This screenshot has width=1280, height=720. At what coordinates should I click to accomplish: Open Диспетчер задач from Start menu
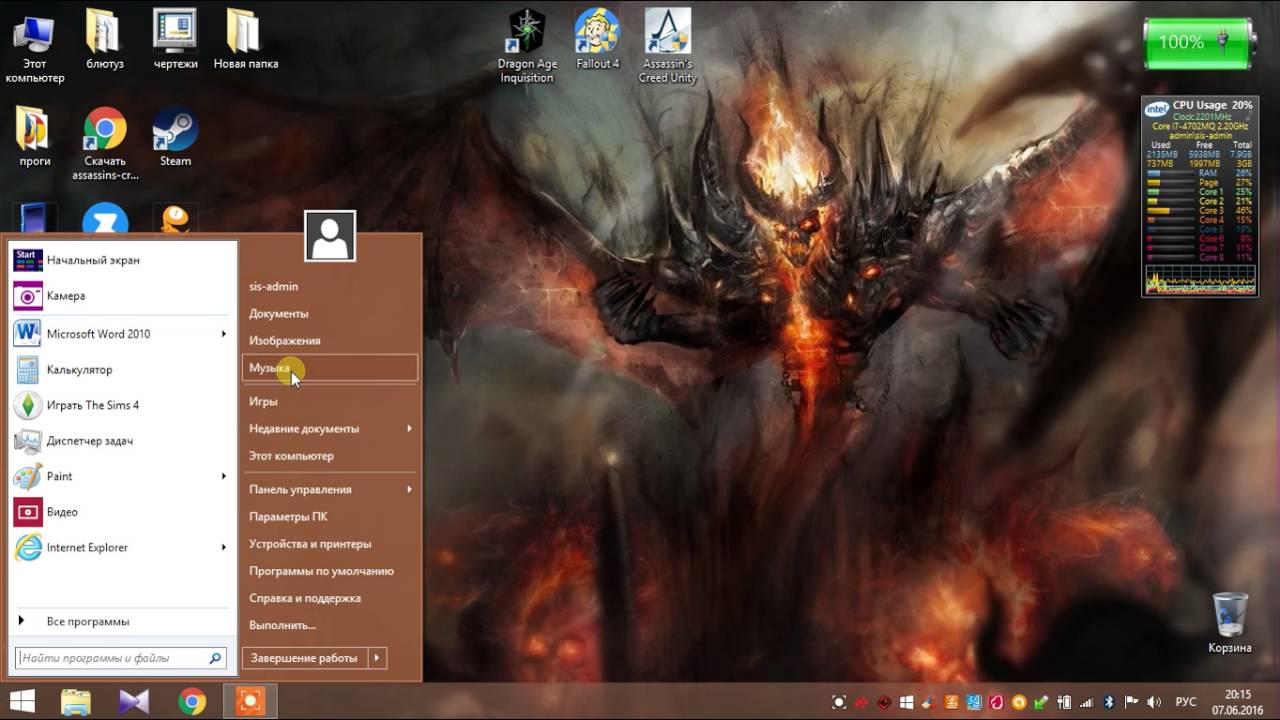click(122, 441)
